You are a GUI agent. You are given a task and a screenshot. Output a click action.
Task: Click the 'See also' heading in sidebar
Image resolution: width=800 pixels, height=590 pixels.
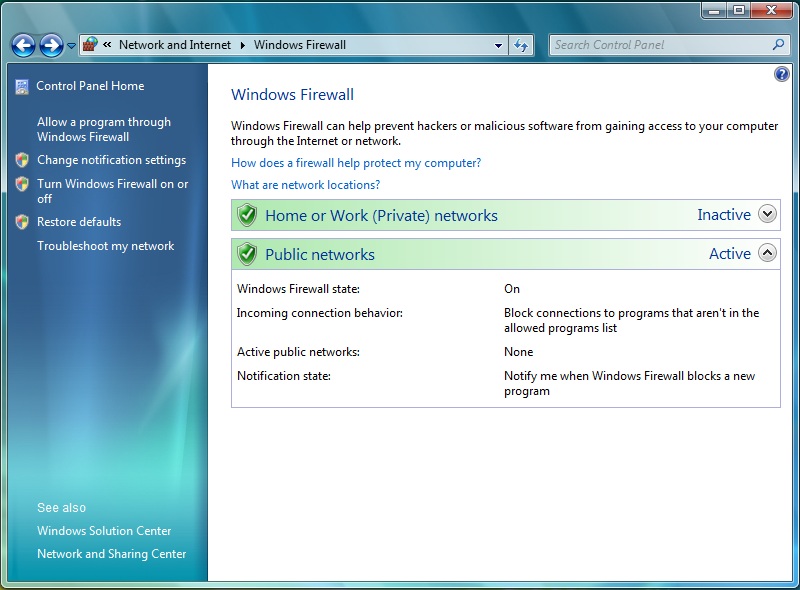tap(61, 507)
